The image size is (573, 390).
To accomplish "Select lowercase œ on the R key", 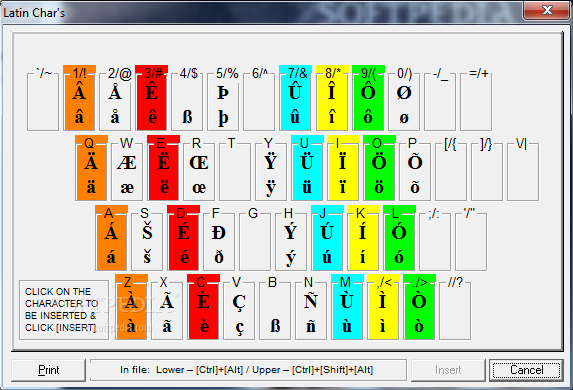I will (199, 188).
